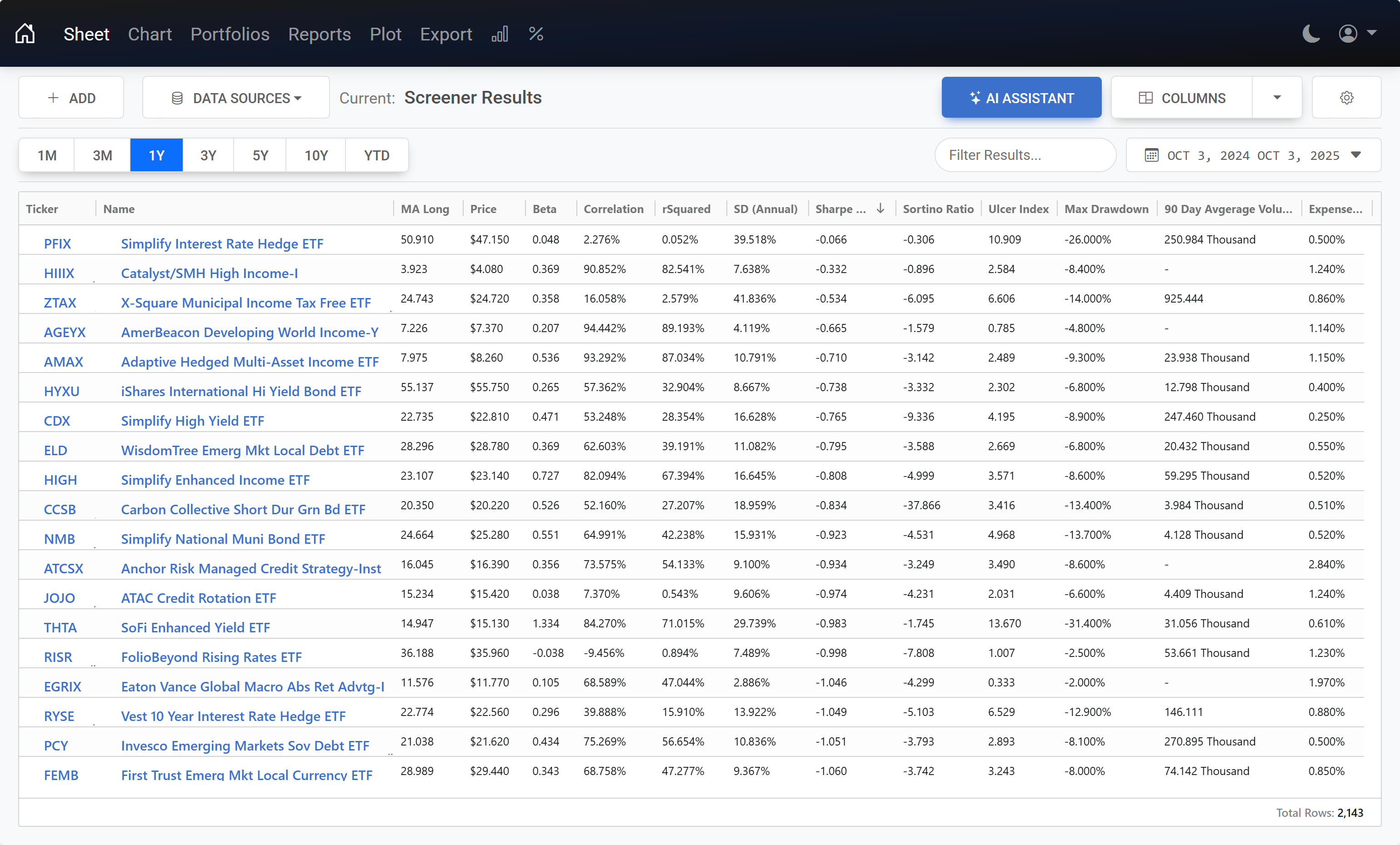Switch to the 3Y time range
This screenshot has height=845, width=1400.
point(208,154)
